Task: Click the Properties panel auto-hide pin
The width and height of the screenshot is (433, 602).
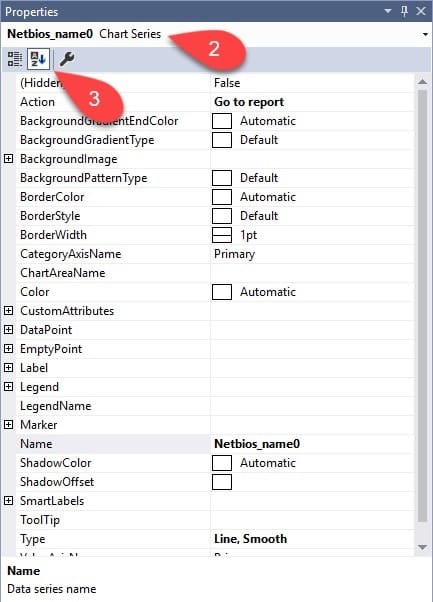Action: click(x=404, y=11)
